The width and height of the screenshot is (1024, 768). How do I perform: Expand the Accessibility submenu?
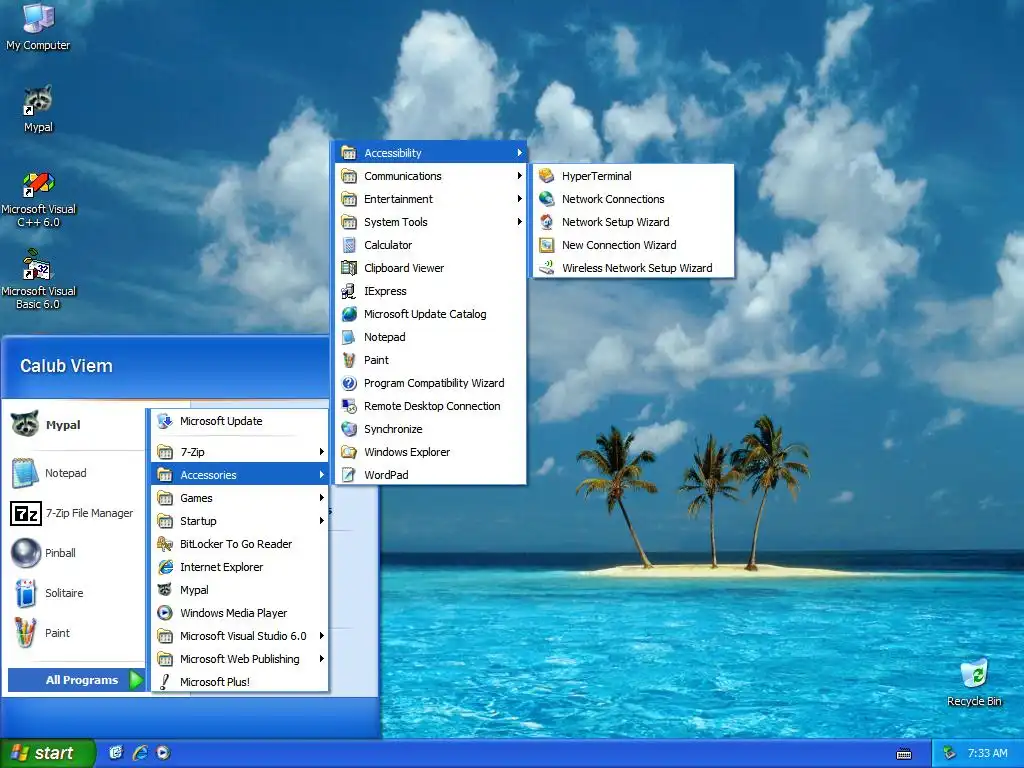tap(430, 153)
